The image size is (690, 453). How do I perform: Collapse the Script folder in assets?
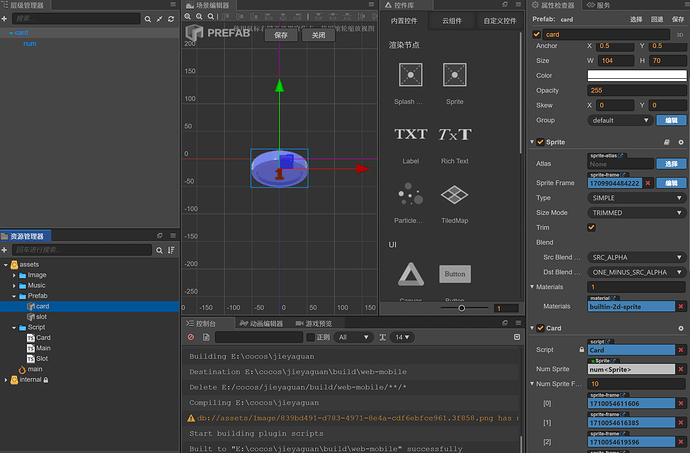[x=14, y=328]
